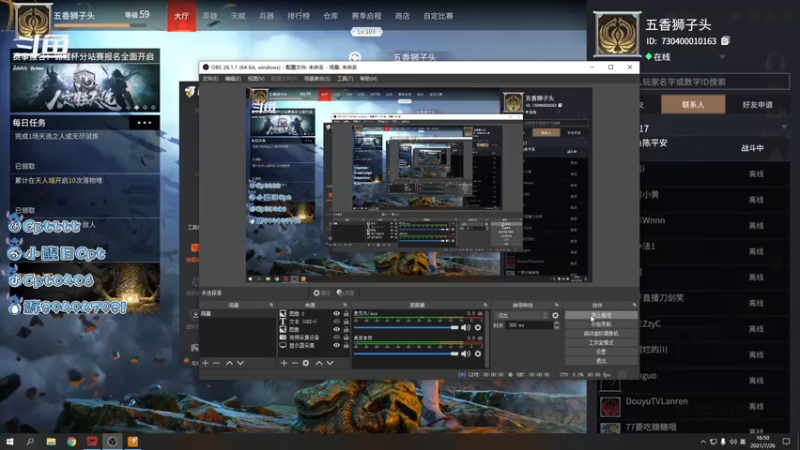Copy the player ID 730400010163
The width and height of the screenshot is (800, 450).
tap(726, 41)
